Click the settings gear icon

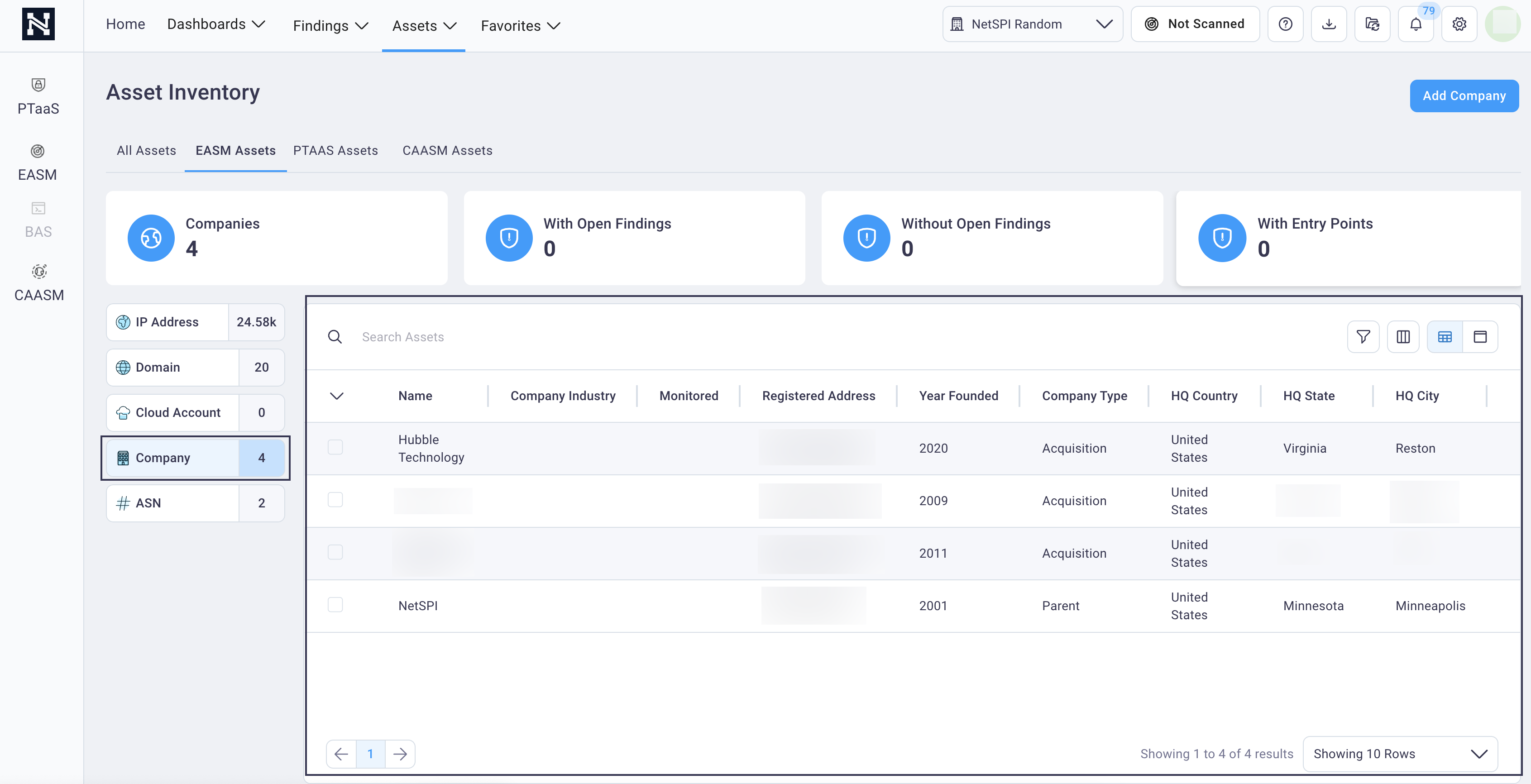coord(1459,23)
